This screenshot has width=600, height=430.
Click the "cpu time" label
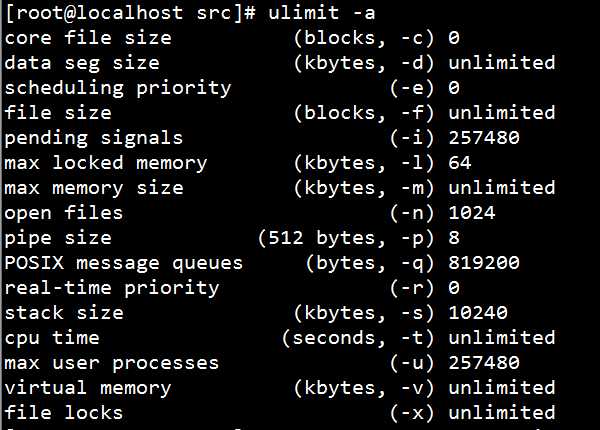[x=52, y=338]
